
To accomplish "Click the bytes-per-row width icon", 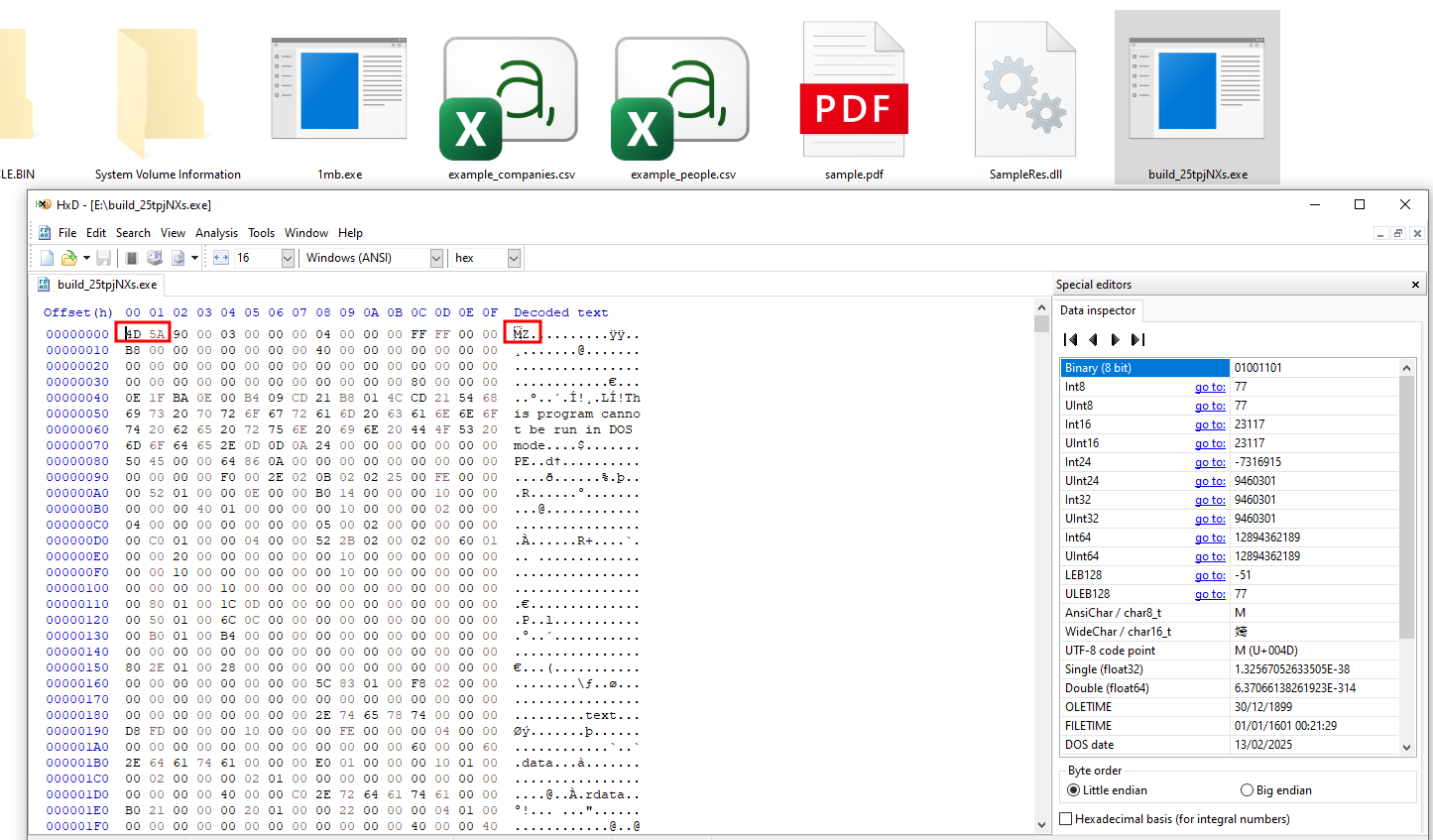I will click(x=221, y=258).
